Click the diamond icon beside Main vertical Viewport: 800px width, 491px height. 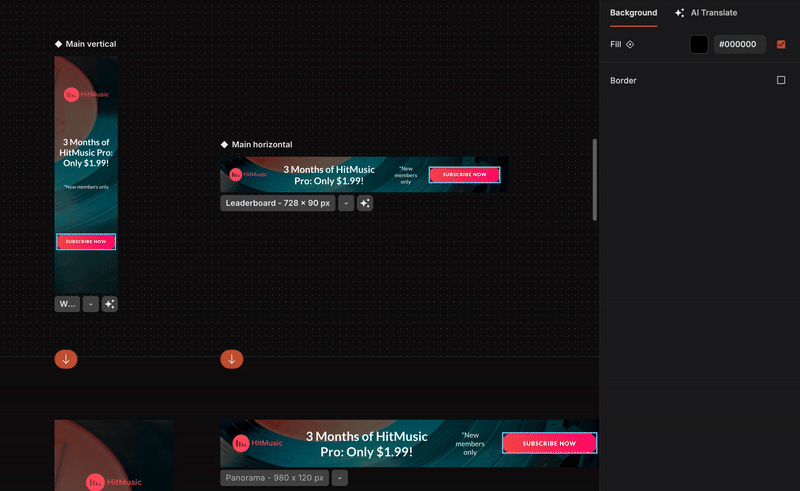pyautogui.click(x=59, y=44)
